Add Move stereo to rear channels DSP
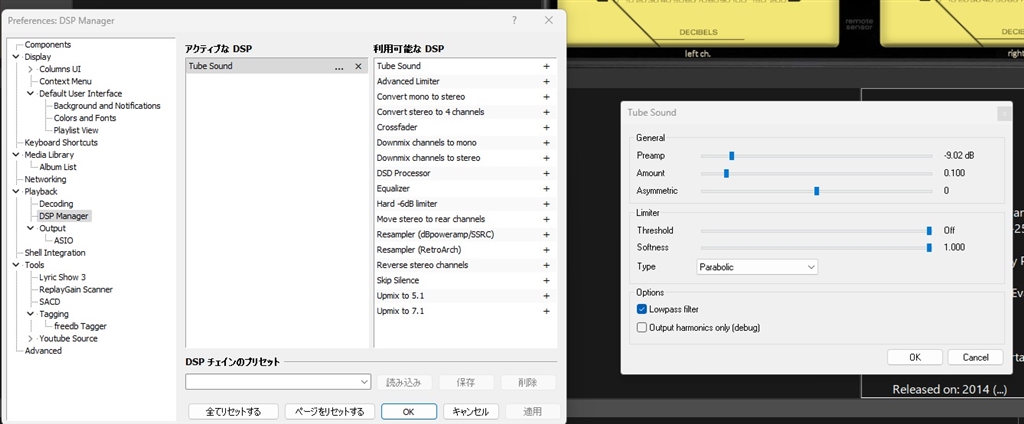Image resolution: width=1024 pixels, height=424 pixels. pyautogui.click(x=546, y=220)
